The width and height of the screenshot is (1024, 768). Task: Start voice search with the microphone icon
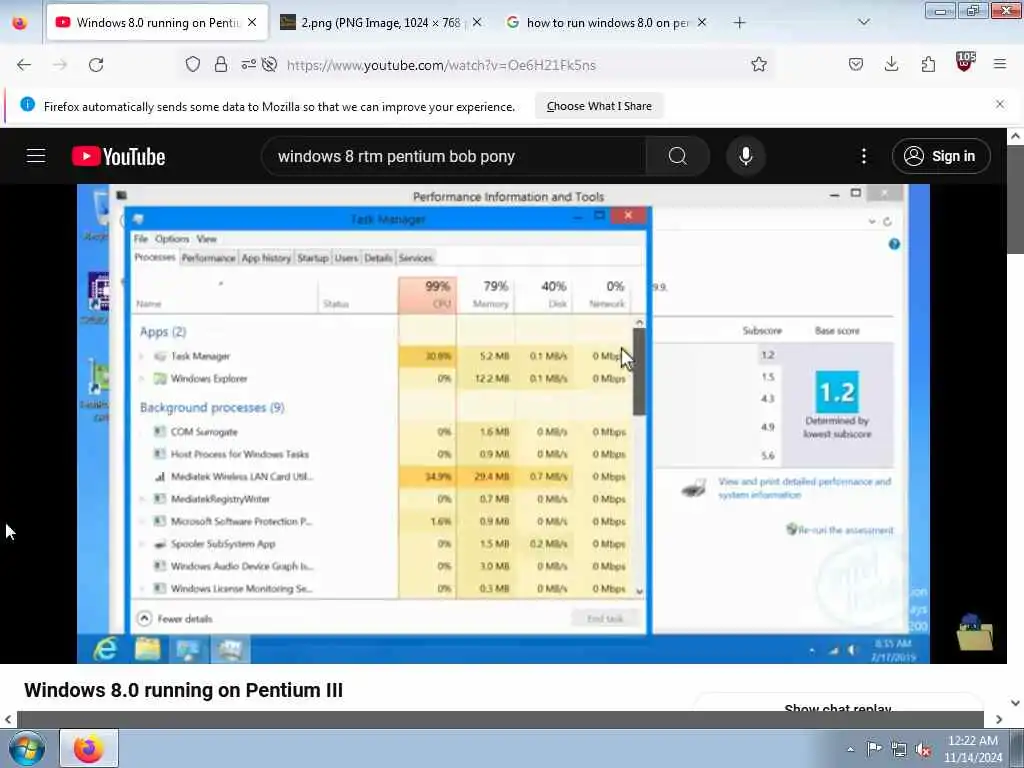745,156
